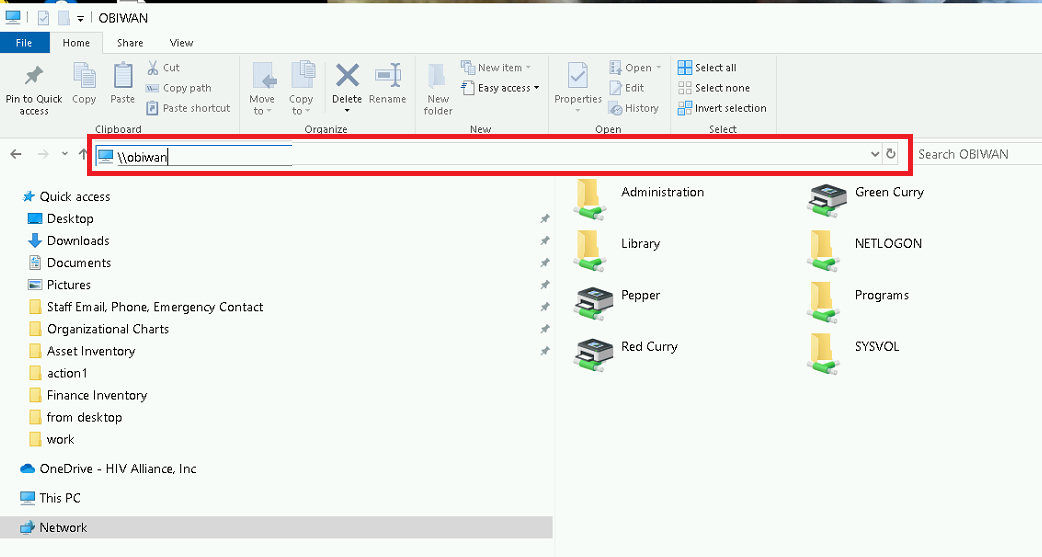Switch to the Share ribbon tab
Screen dimensions: 1042x557
tap(130, 43)
